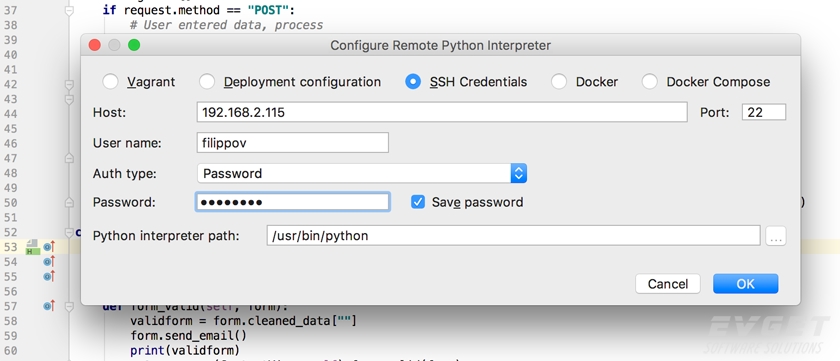Toggle the Save password checkbox
This screenshot has width=840, height=361.
click(418, 202)
